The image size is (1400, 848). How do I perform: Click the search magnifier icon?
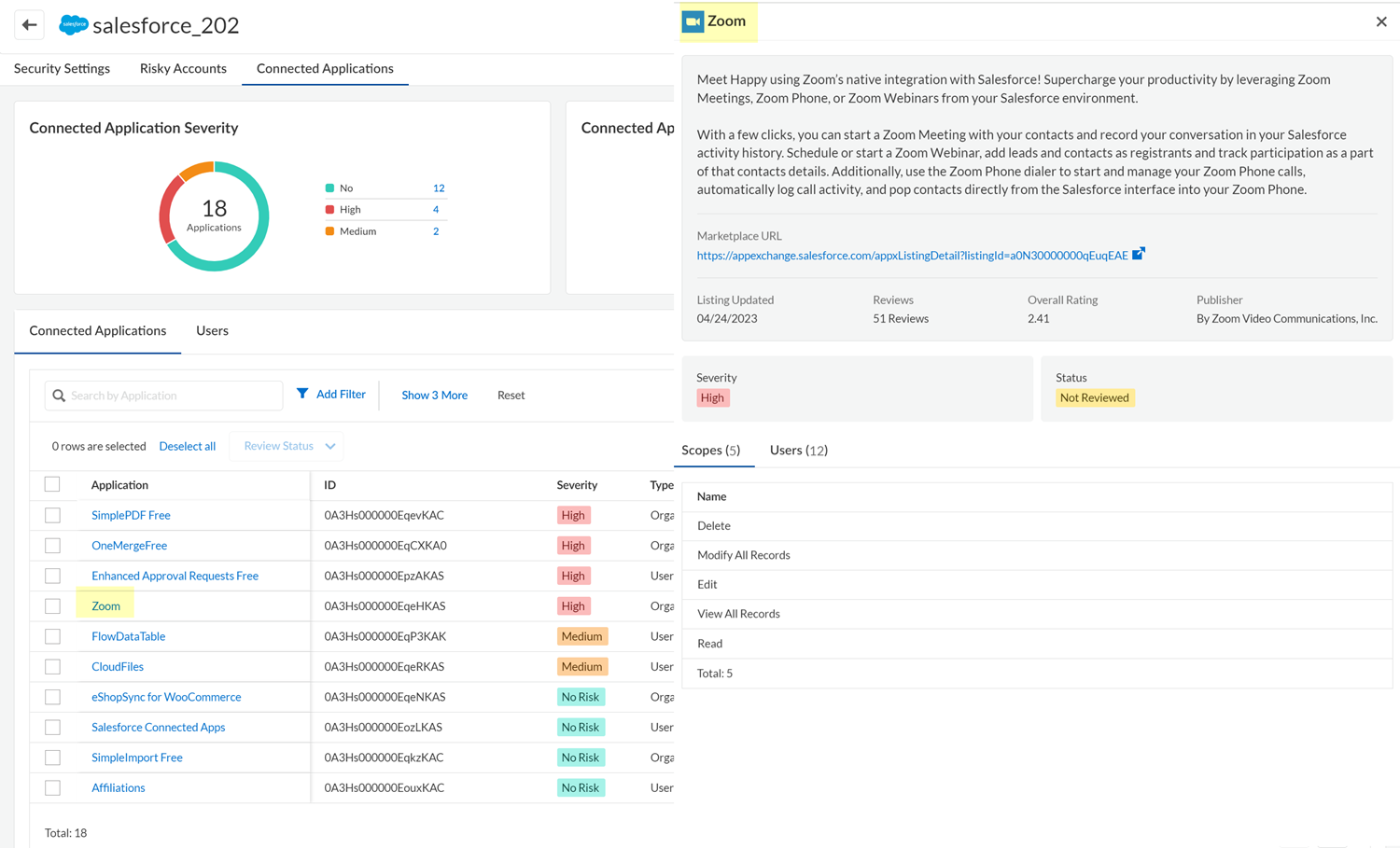[59, 396]
